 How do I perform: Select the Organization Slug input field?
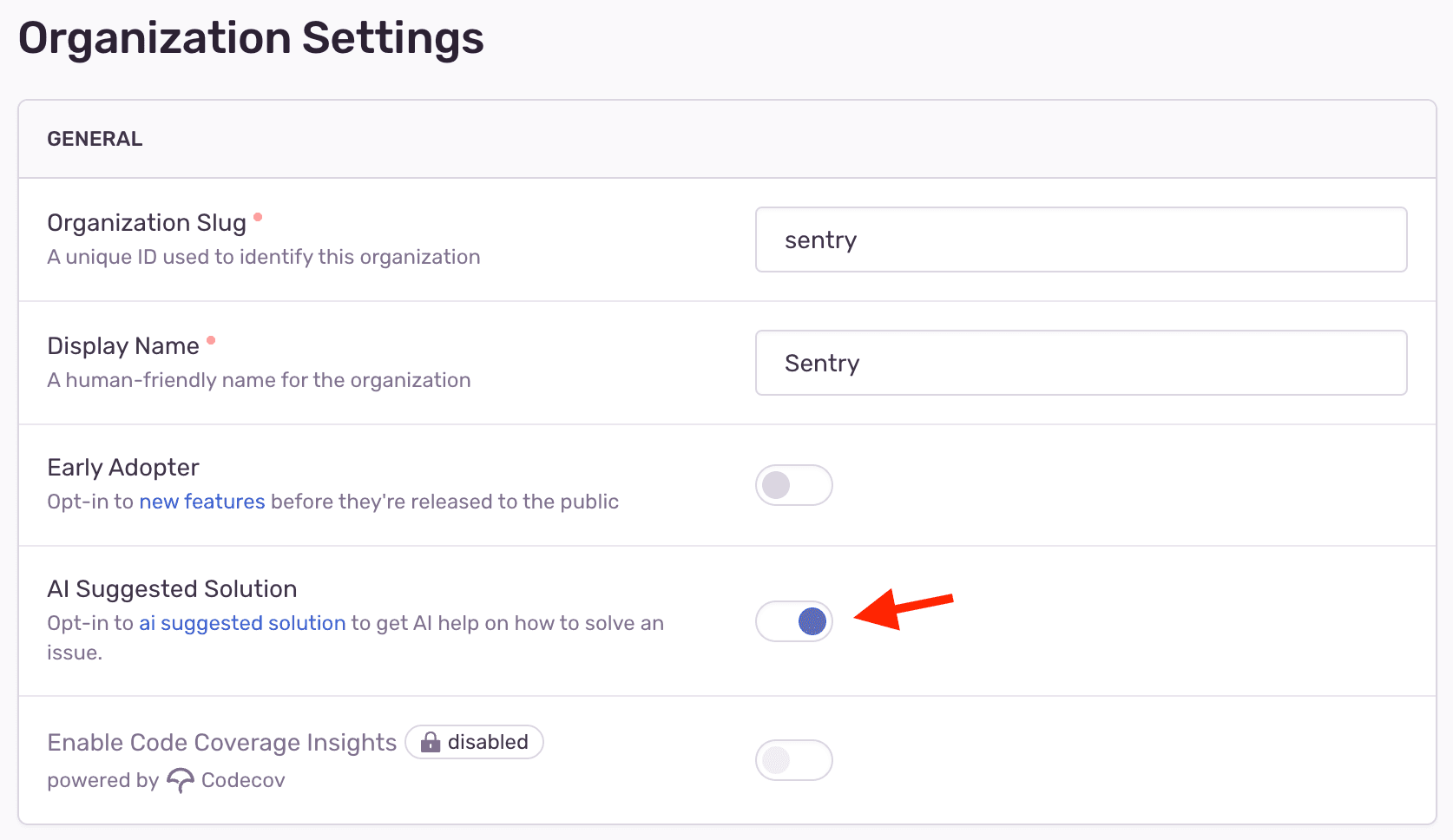tap(1081, 240)
